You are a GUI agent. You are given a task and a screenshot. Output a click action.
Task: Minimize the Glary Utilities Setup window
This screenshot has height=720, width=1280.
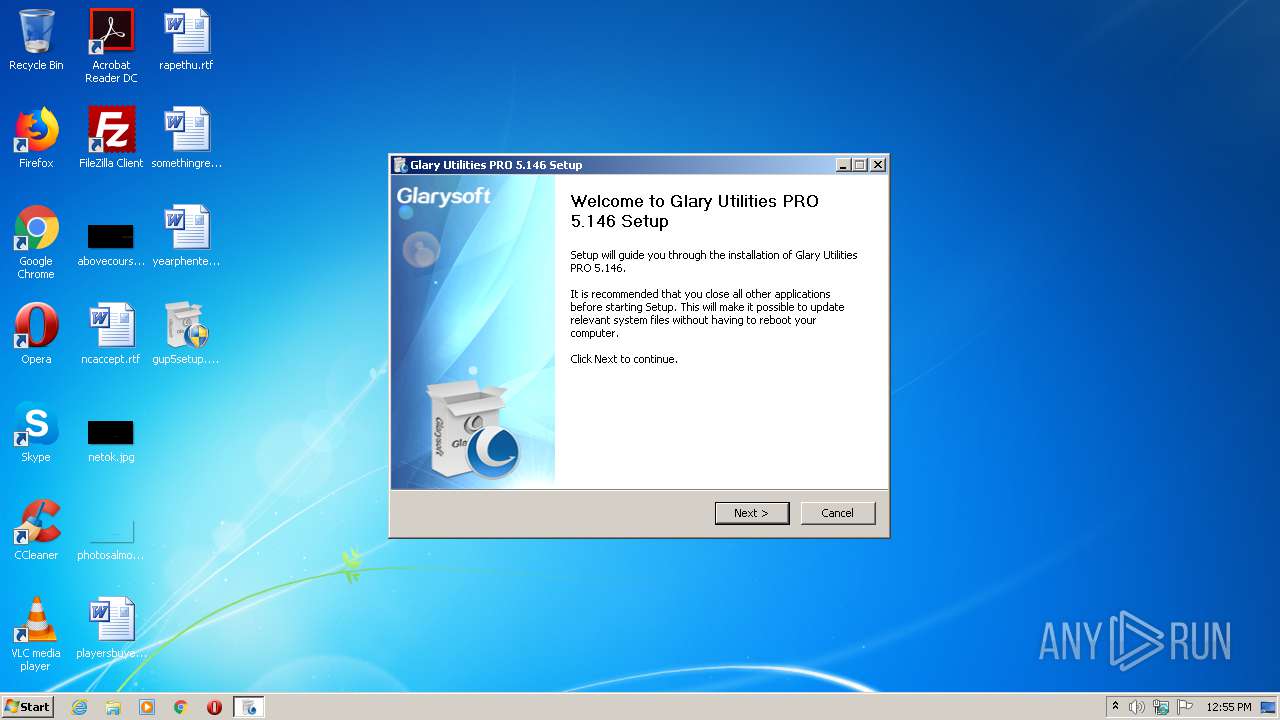point(843,165)
